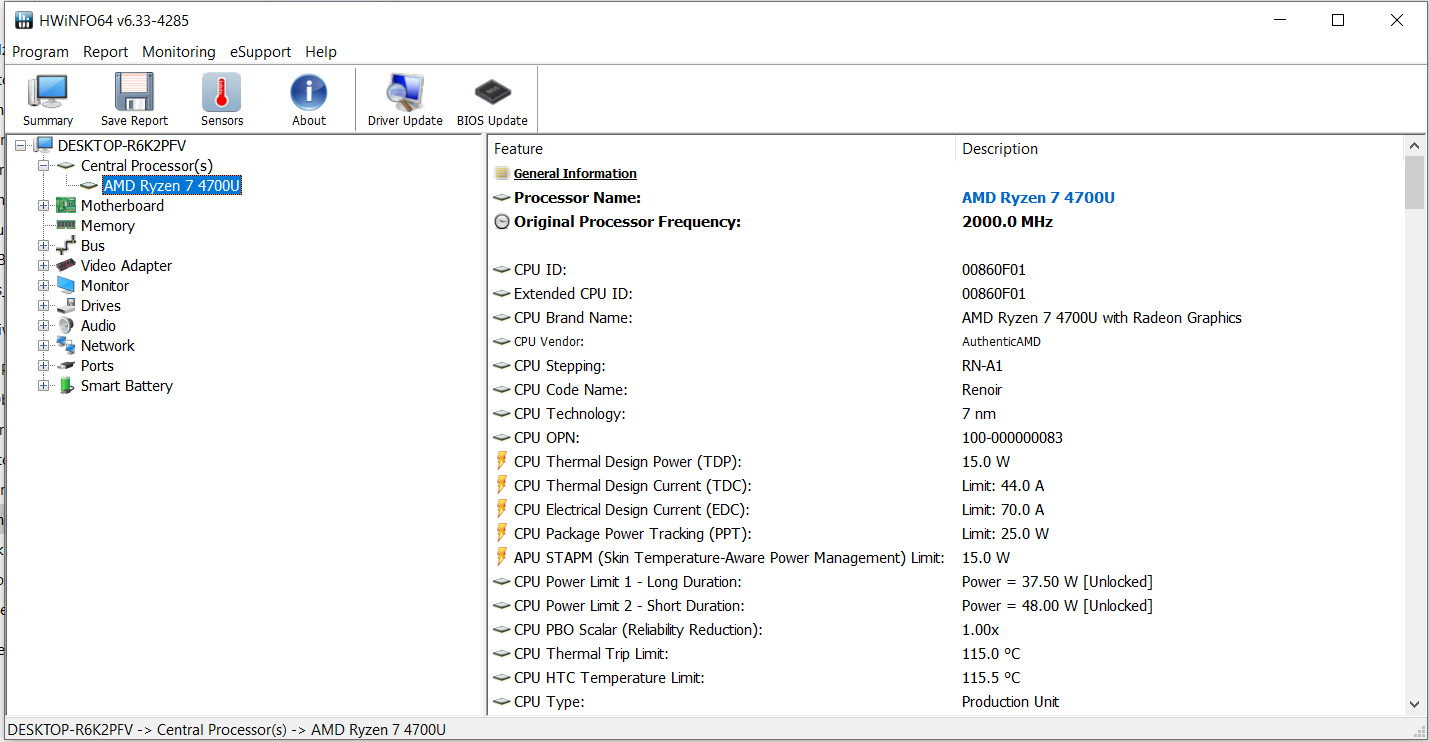
Task: Collapse the DESKTOP-R6K2PFV root node
Action: tap(20, 146)
